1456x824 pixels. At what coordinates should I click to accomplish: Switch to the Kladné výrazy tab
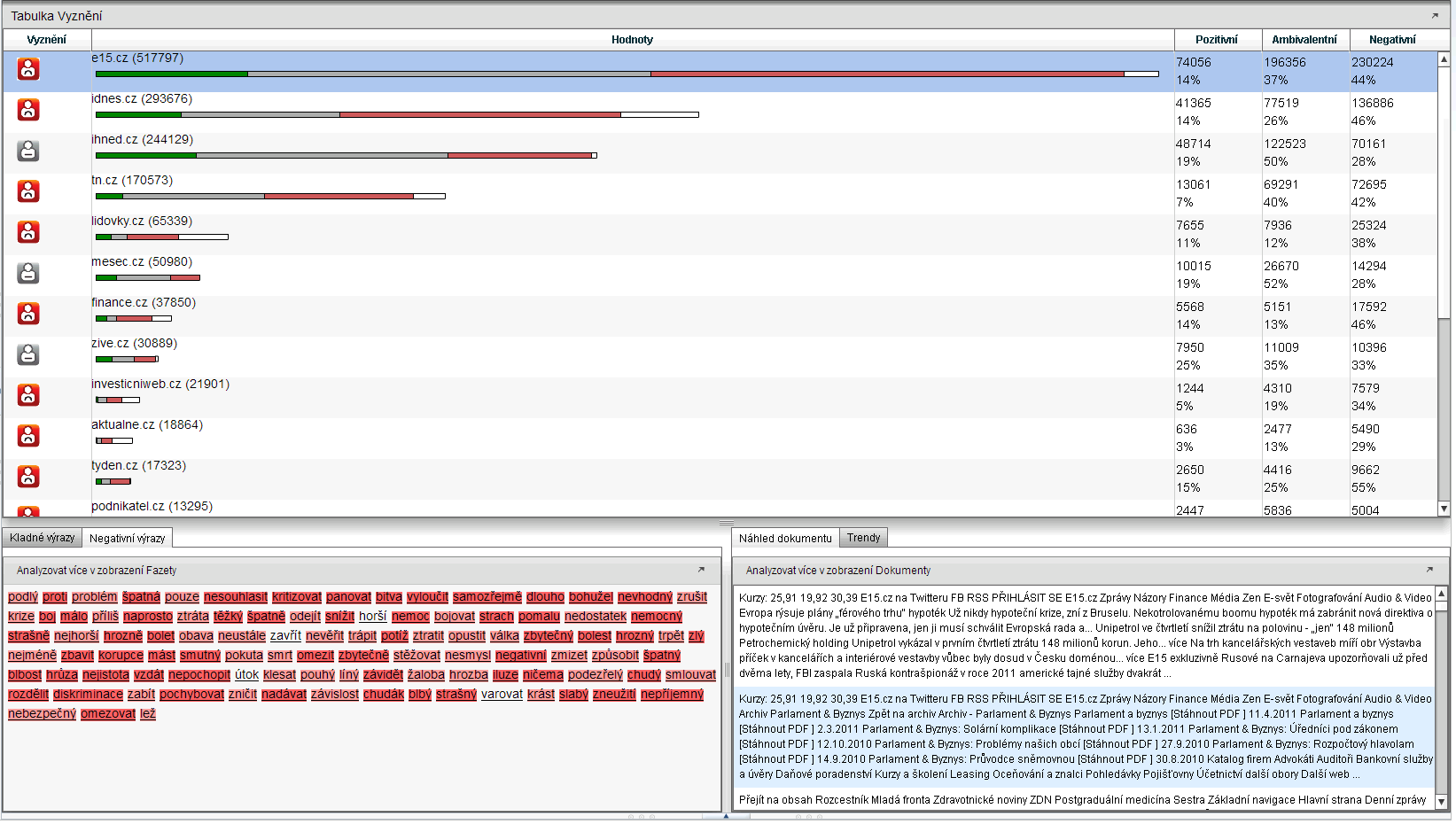(43, 538)
